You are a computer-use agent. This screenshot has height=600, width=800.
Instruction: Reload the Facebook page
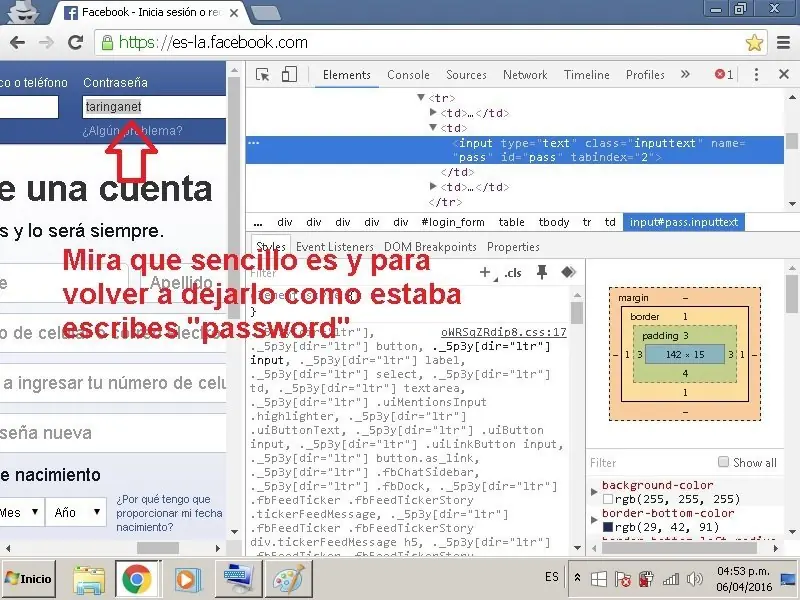click(x=76, y=42)
